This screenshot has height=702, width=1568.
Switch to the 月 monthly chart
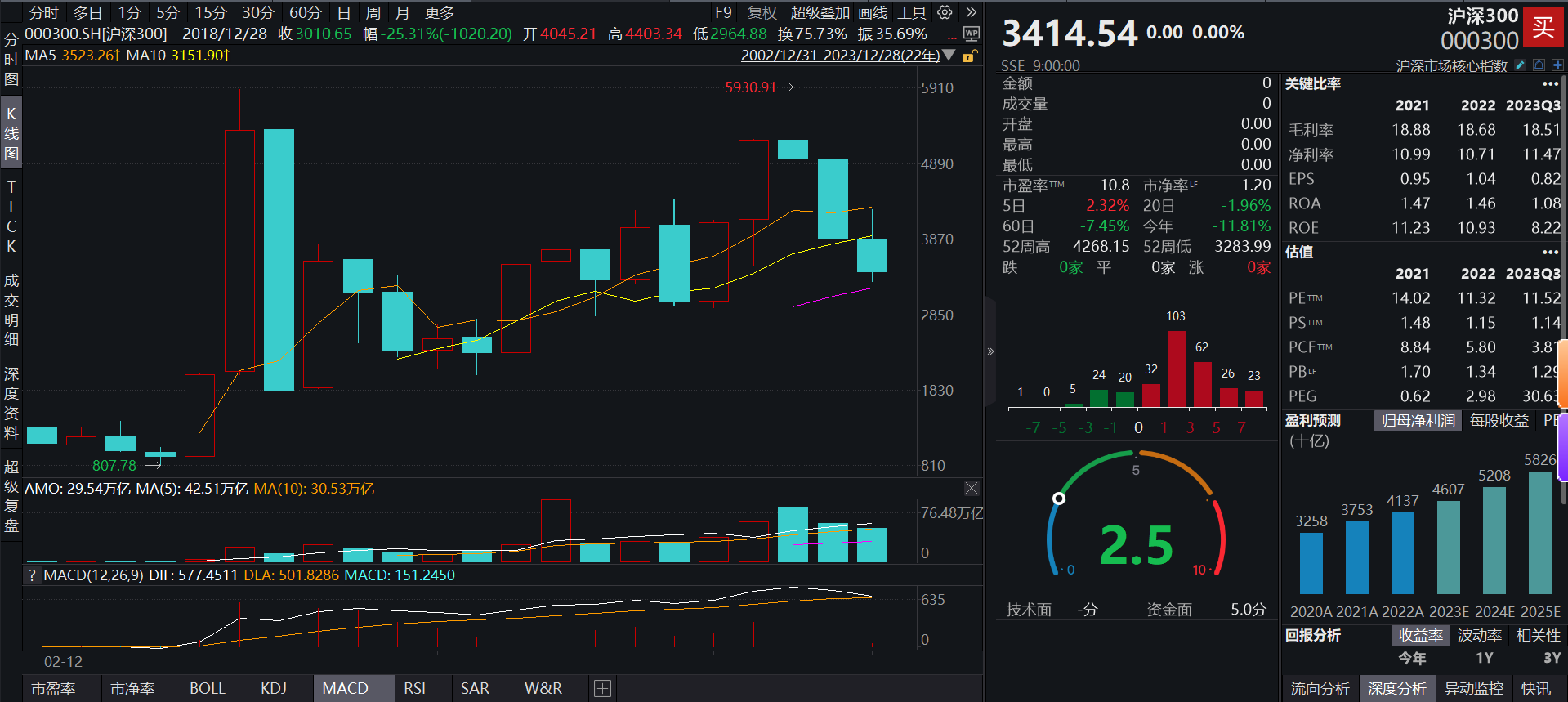click(402, 12)
